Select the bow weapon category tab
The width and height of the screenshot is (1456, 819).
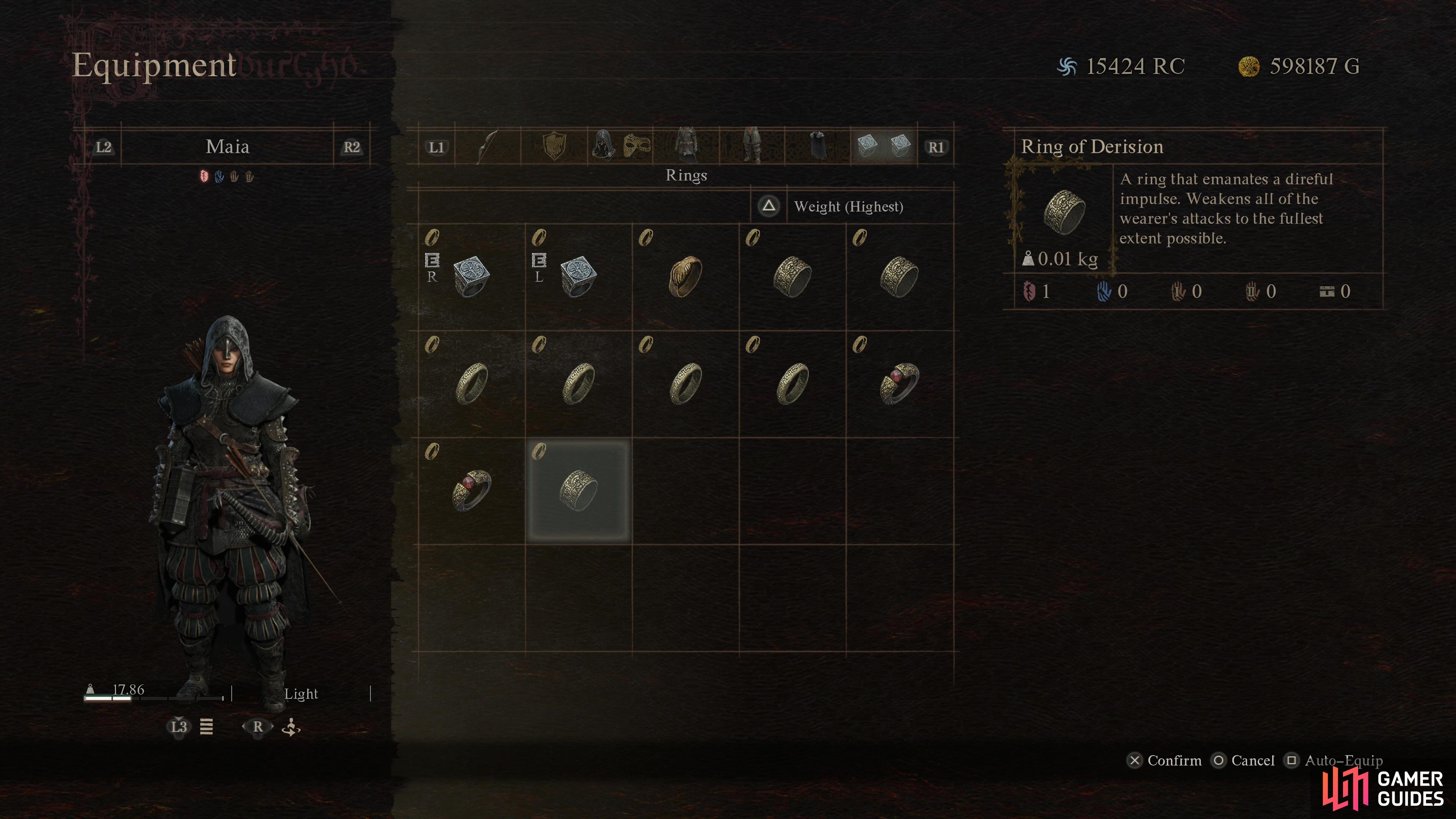487,147
